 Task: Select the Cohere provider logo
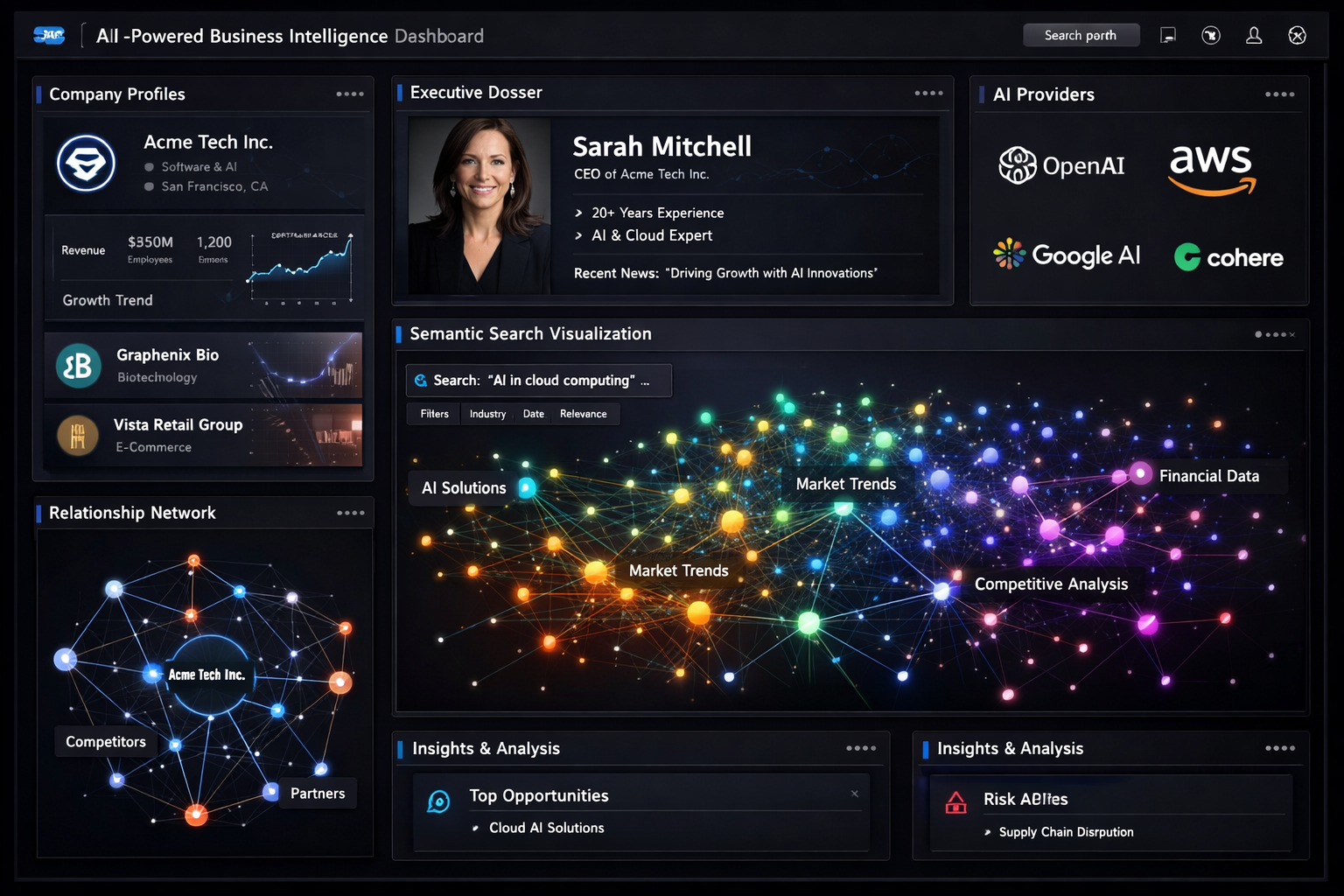(1228, 257)
